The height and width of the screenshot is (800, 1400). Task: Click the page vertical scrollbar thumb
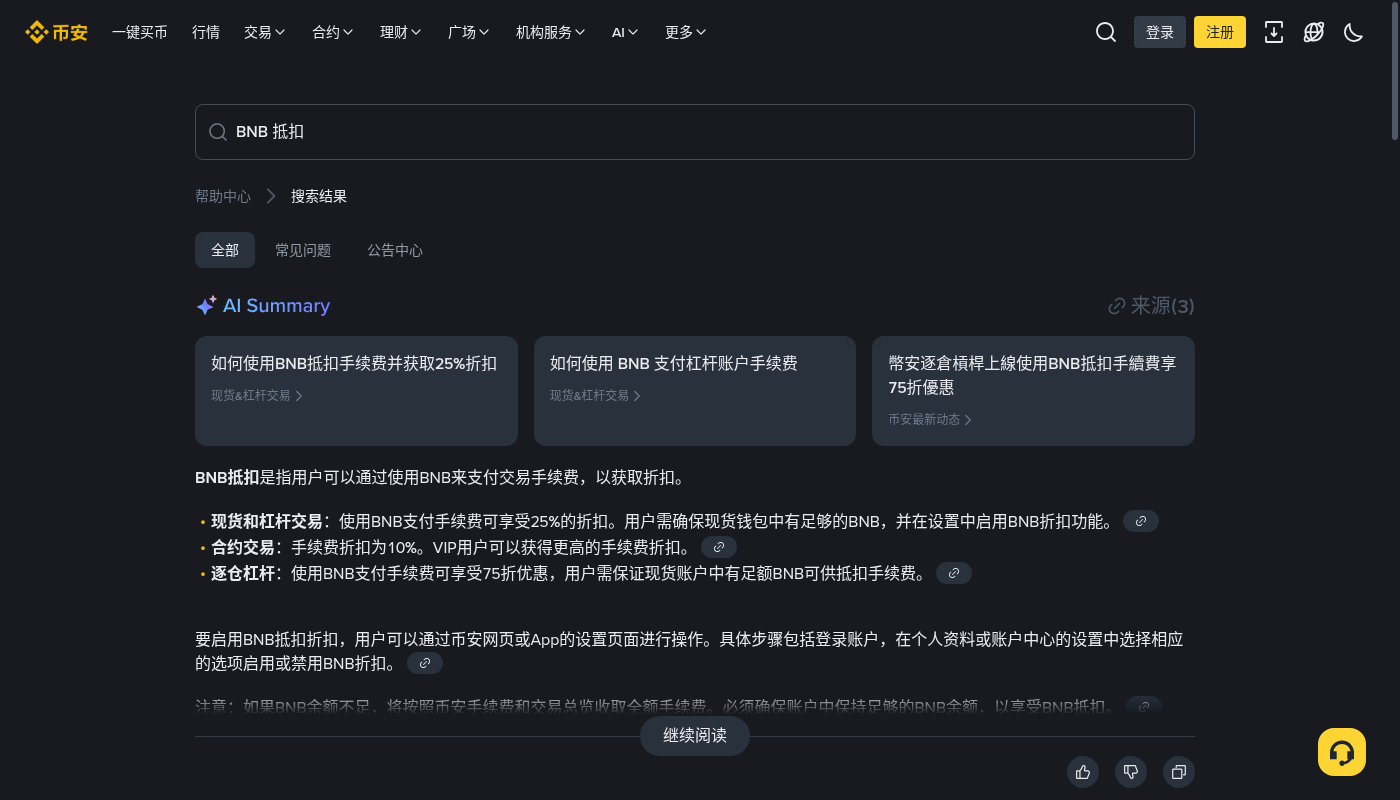point(1395,73)
